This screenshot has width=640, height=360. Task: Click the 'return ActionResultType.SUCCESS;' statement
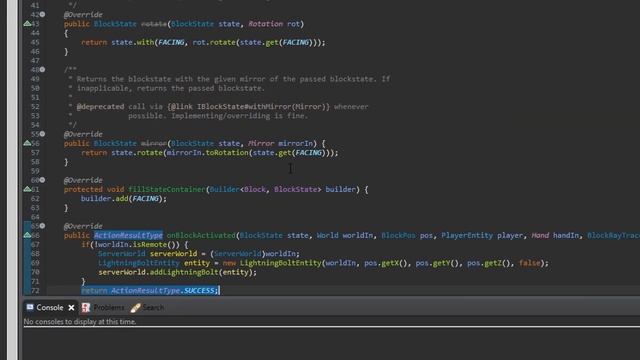(x=150, y=290)
